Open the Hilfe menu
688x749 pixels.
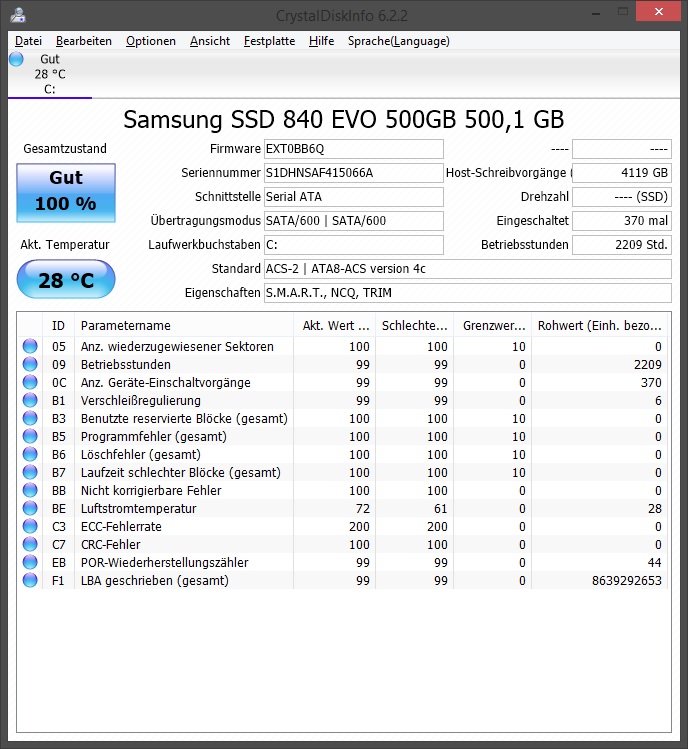click(321, 41)
